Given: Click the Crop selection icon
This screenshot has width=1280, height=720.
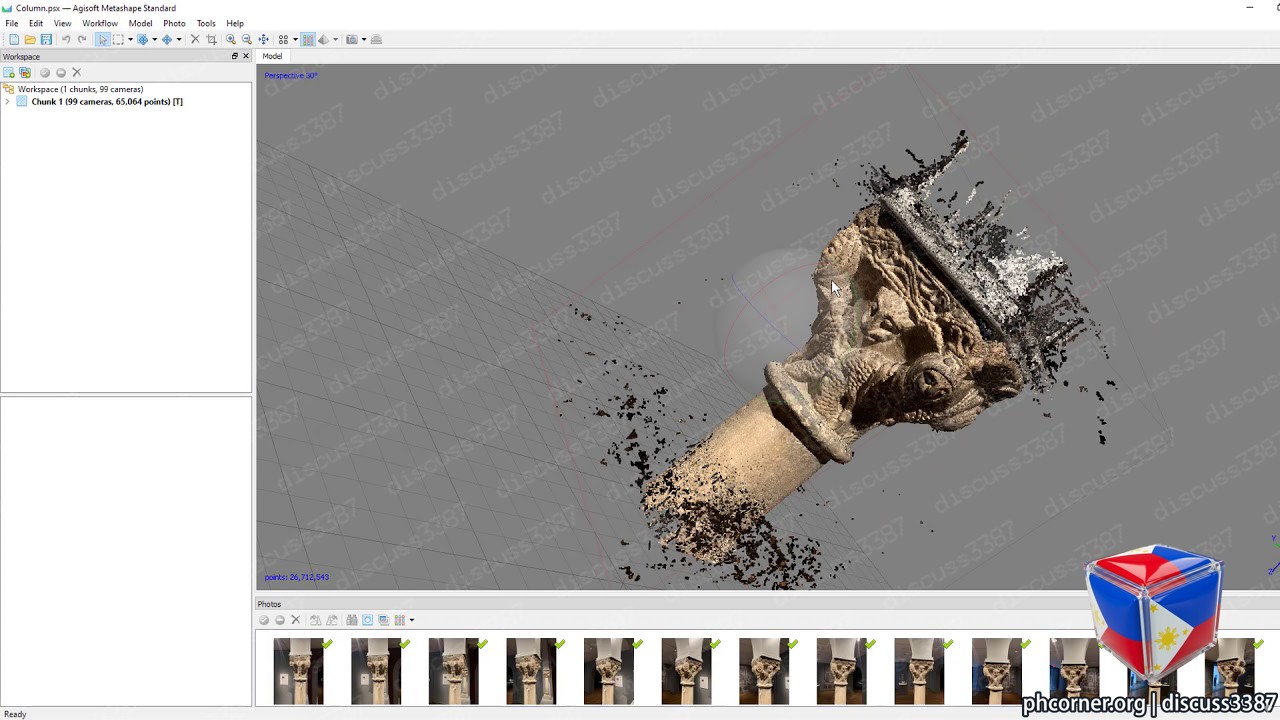Looking at the screenshot, I should [x=211, y=39].
